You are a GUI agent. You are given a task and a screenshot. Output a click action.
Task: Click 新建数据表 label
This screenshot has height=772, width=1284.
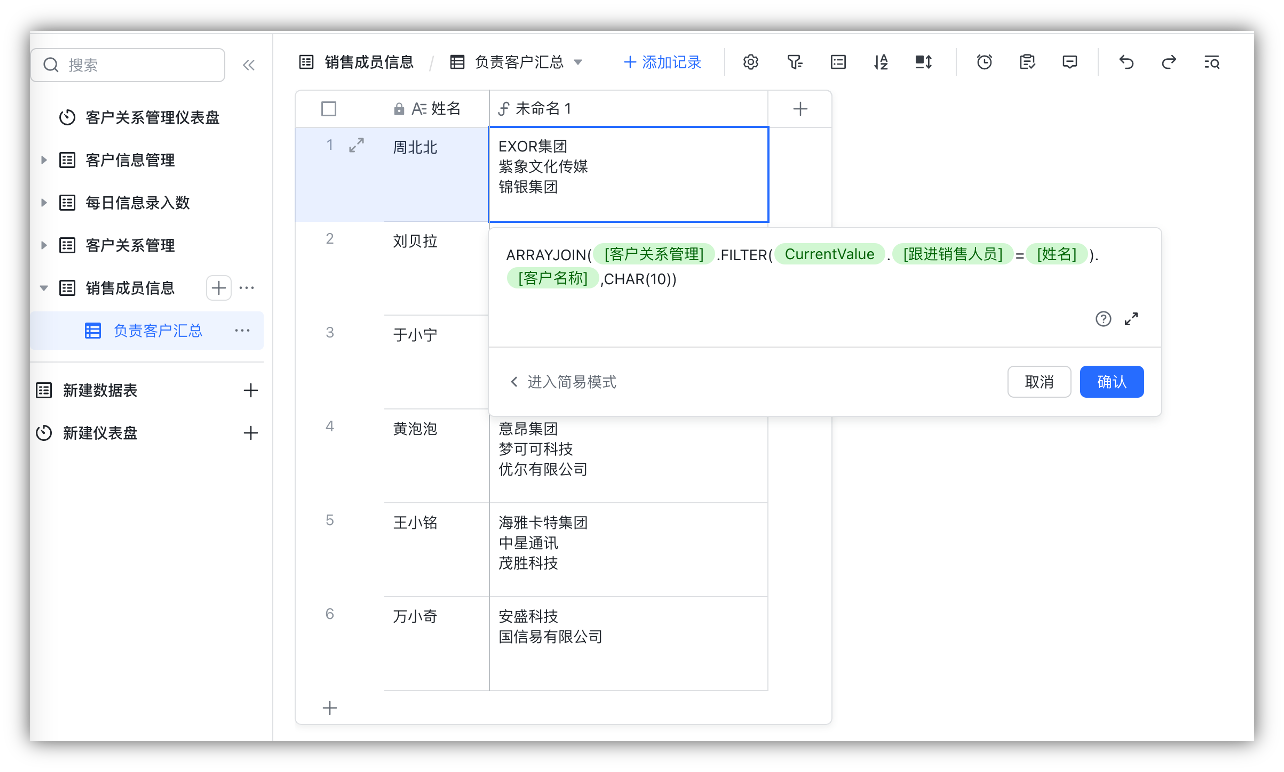tap(100, 390)
